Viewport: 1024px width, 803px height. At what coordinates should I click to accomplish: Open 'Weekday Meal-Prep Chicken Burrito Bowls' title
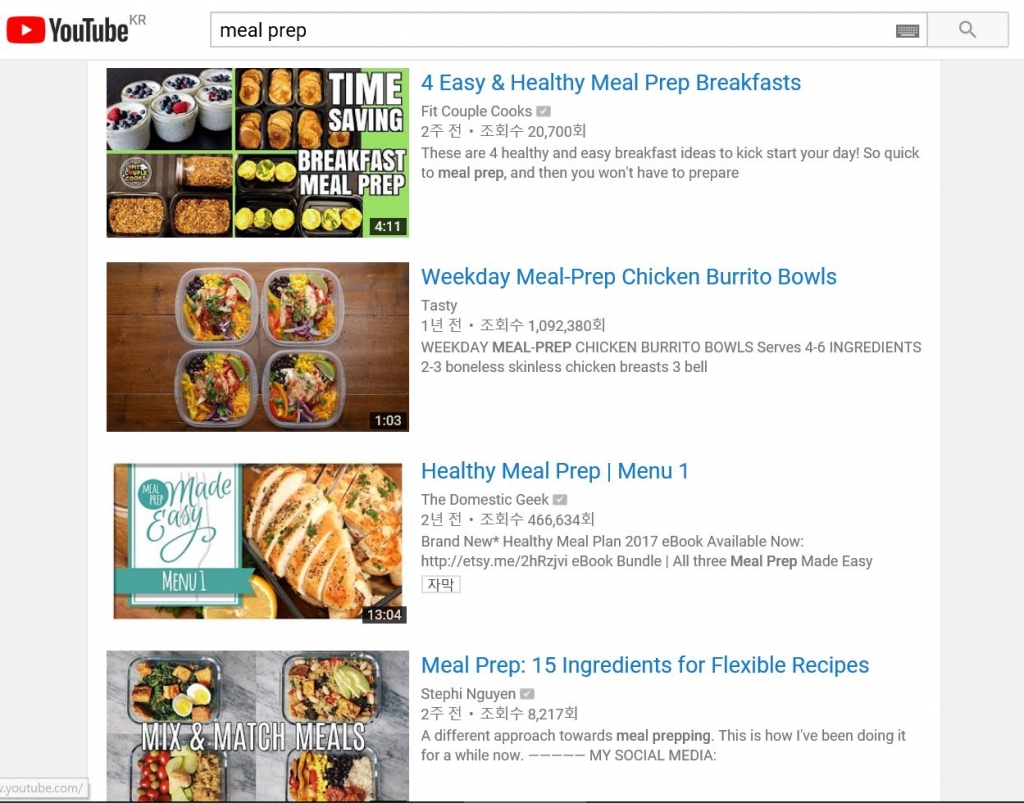[628, 277]
